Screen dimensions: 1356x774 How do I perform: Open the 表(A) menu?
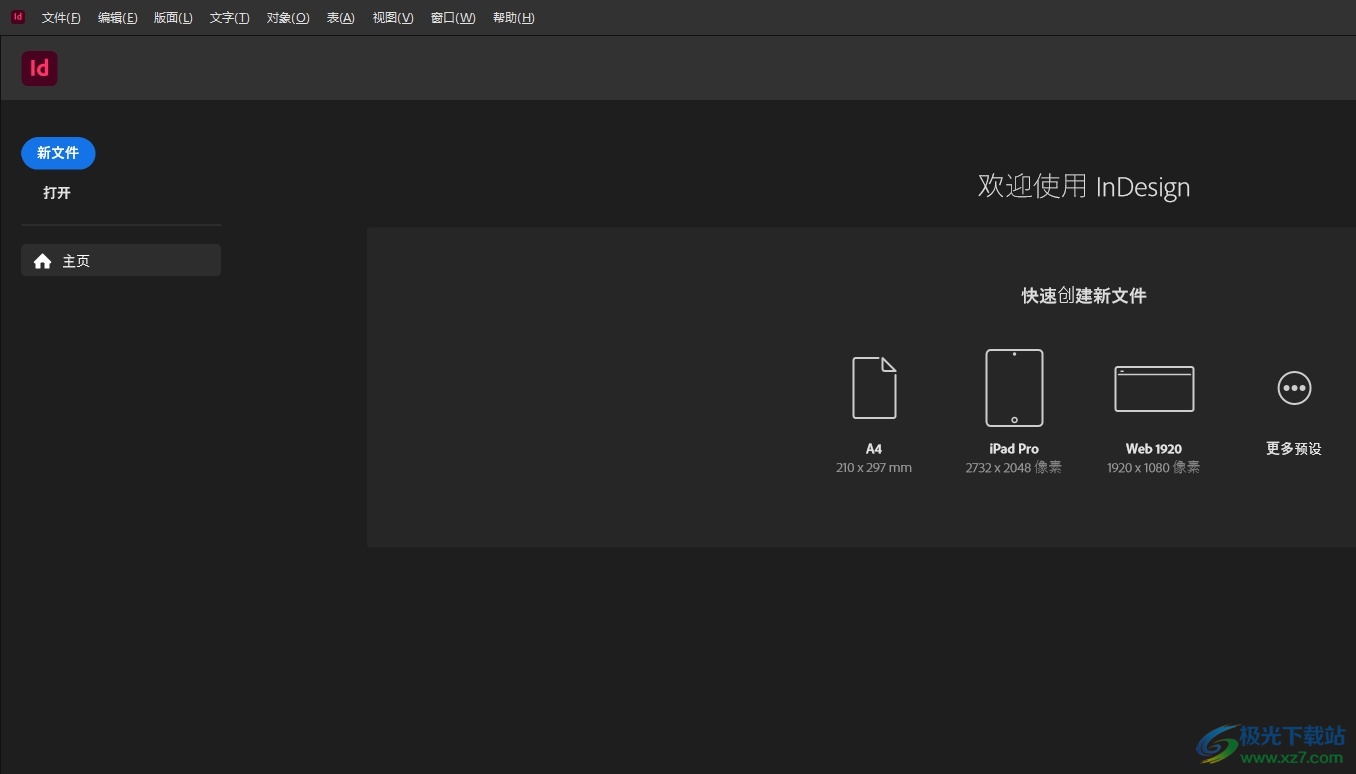341,18
